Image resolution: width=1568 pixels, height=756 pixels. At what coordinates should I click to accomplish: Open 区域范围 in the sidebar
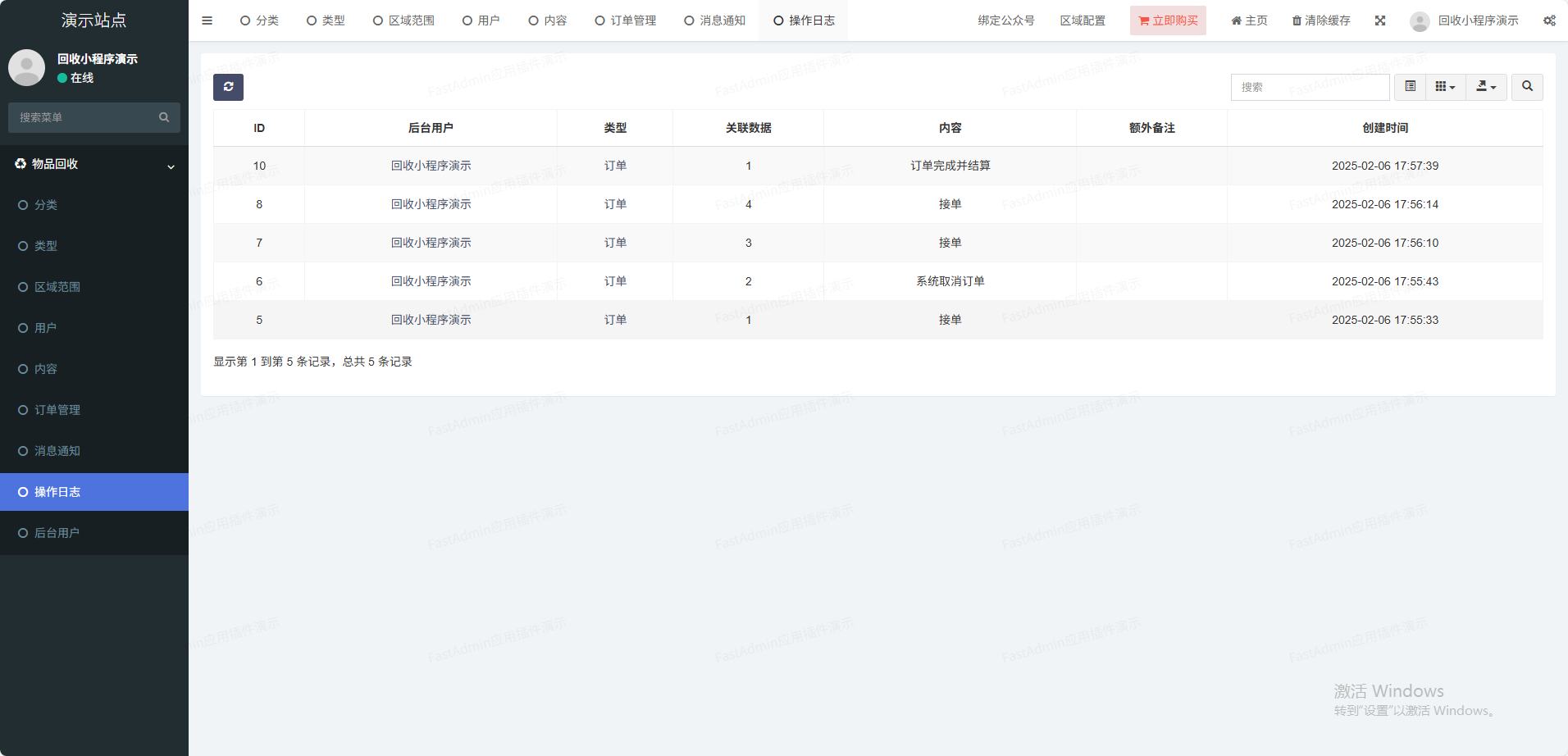pos(57,287)
